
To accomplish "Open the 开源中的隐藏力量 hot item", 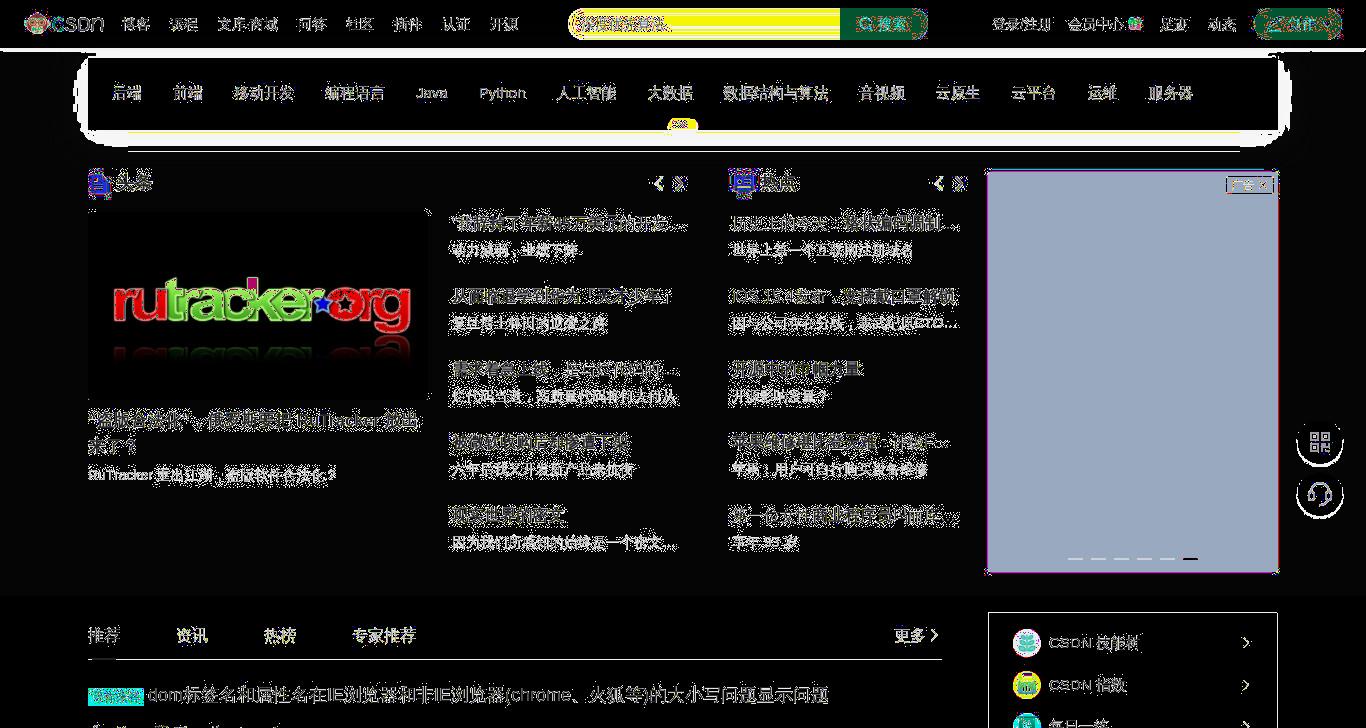I will click(795, 369).
